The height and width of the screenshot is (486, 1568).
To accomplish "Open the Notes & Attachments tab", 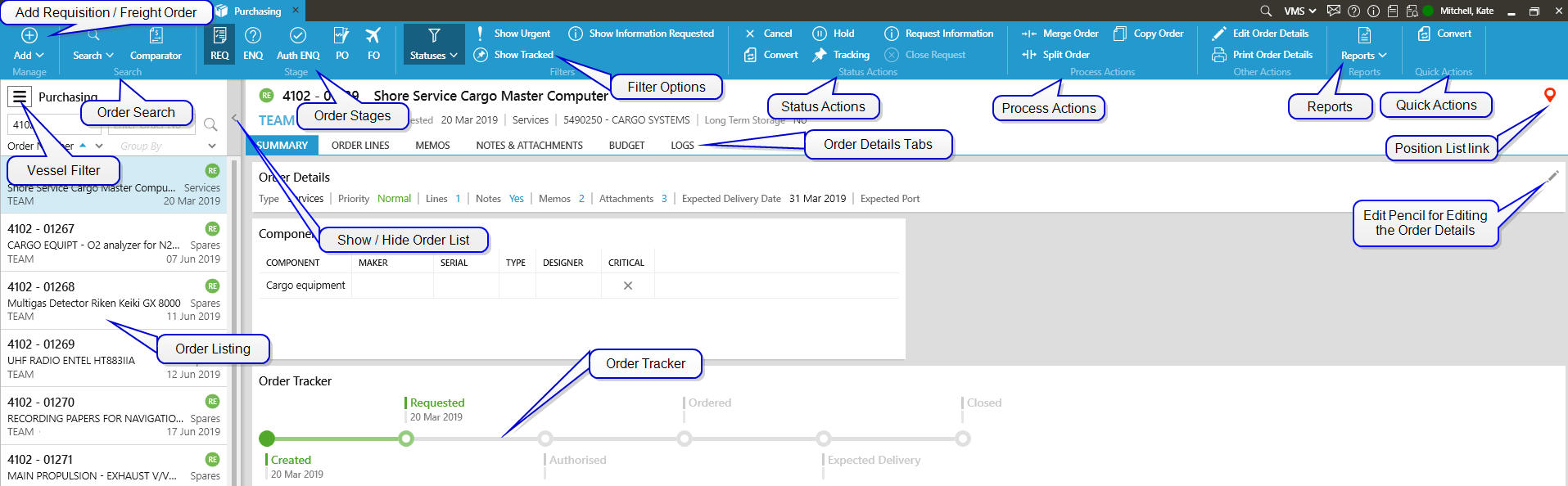I will 529,146.
